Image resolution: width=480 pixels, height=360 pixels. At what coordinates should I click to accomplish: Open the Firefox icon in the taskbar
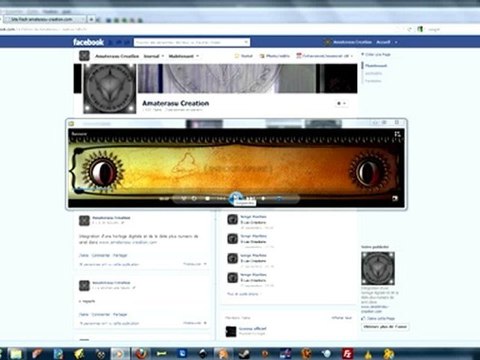coord(140,353)
